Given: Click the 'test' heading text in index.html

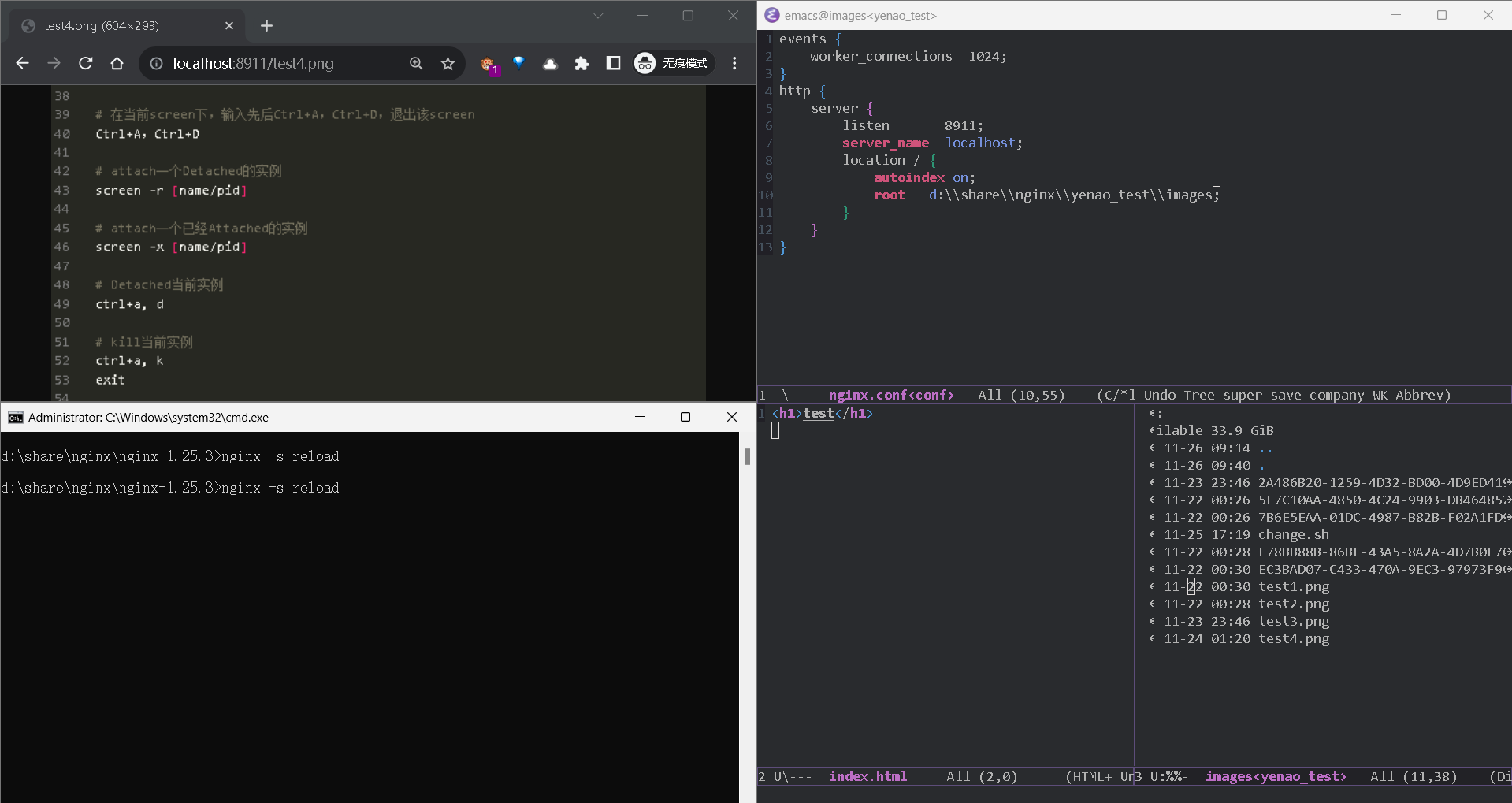Looking at the screenshot, I should click(819, 413).
